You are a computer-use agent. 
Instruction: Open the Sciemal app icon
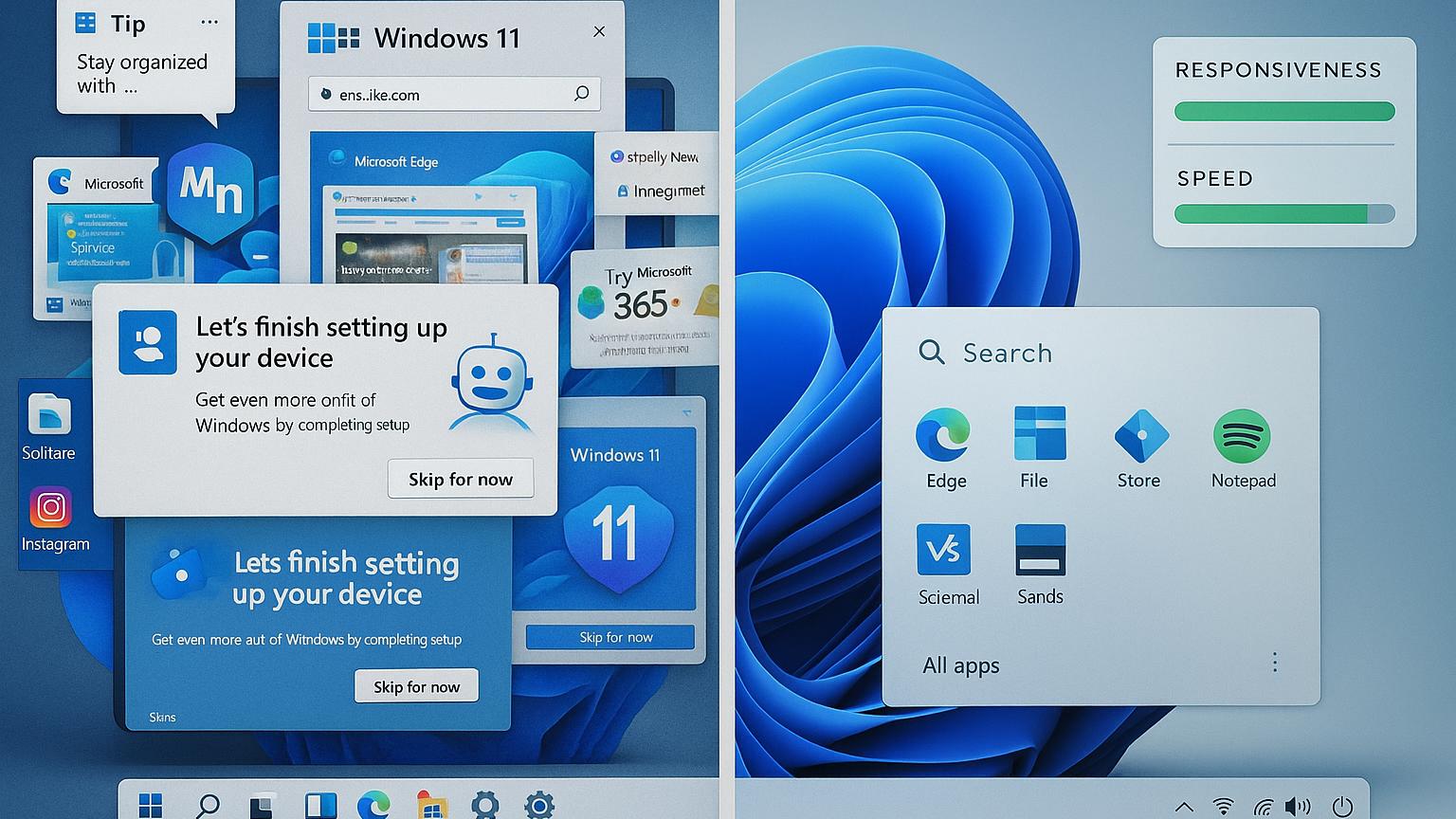[943, 551]
